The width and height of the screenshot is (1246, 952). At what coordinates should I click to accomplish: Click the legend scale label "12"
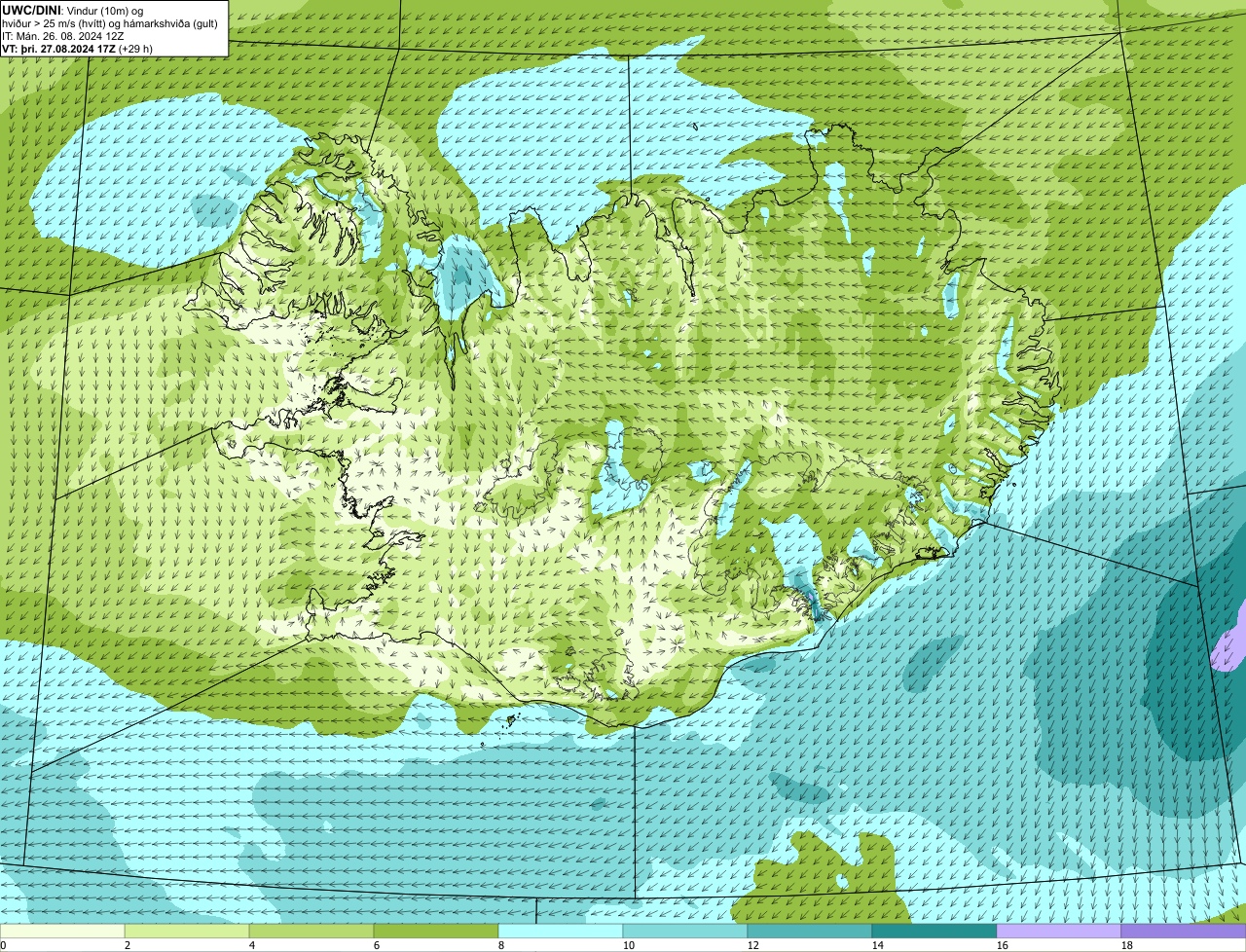click(752, 945)
